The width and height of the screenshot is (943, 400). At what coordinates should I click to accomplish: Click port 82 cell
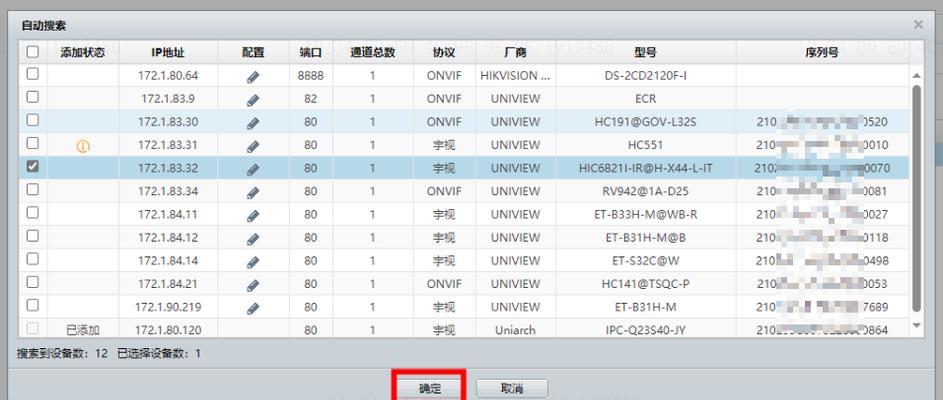pyautogui.click(x=311, y=99)
